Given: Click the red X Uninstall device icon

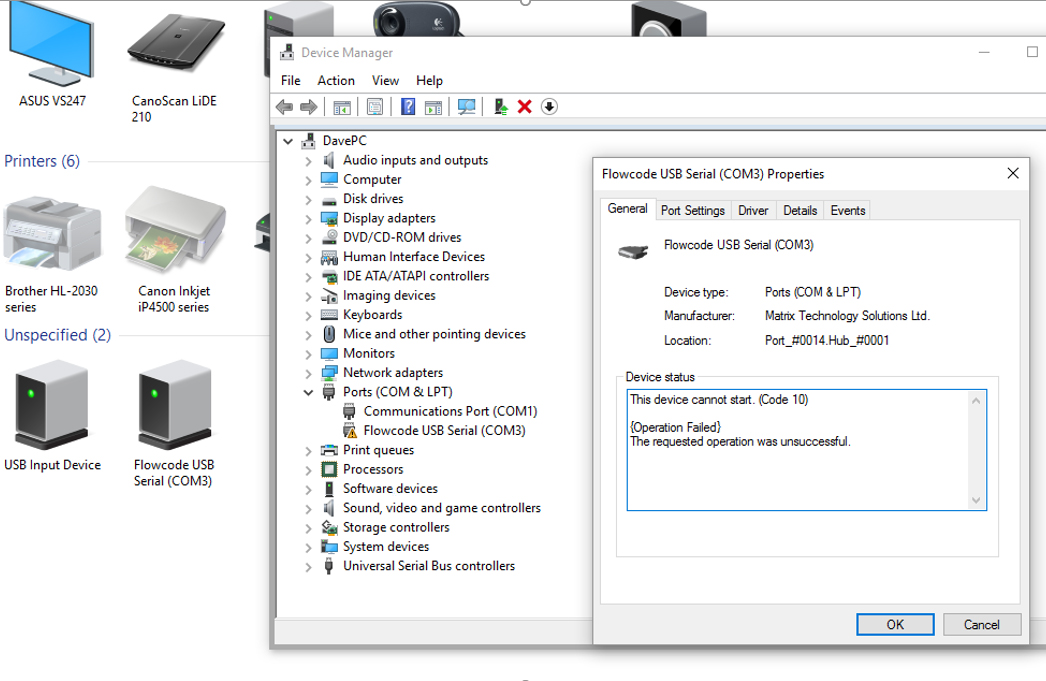Looking at the screenshot, I should click(x=524, y=107).
